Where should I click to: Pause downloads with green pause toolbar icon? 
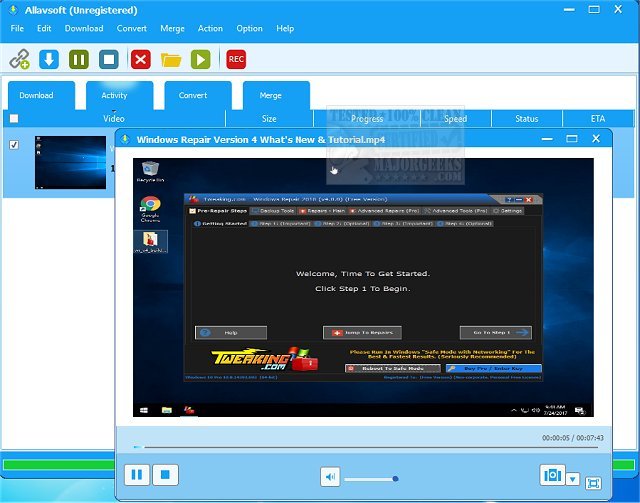[79, 59]
